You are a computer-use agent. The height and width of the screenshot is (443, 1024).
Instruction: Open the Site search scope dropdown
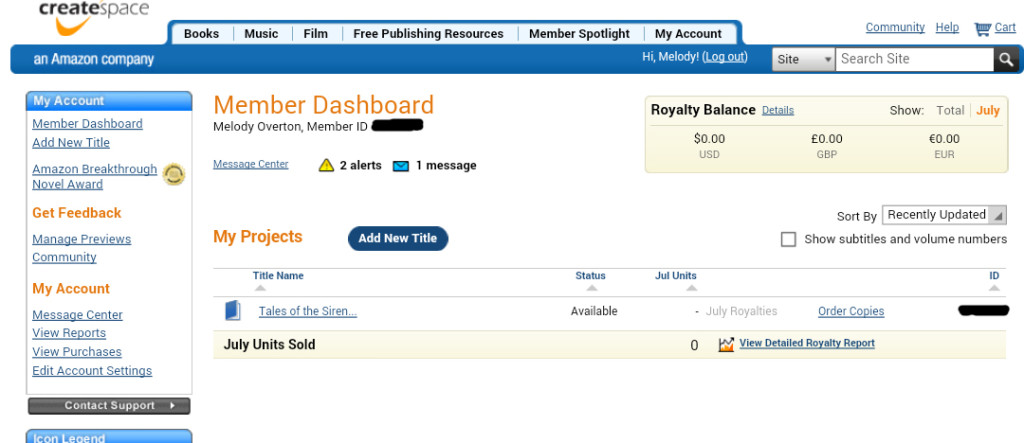coord(804,60)
